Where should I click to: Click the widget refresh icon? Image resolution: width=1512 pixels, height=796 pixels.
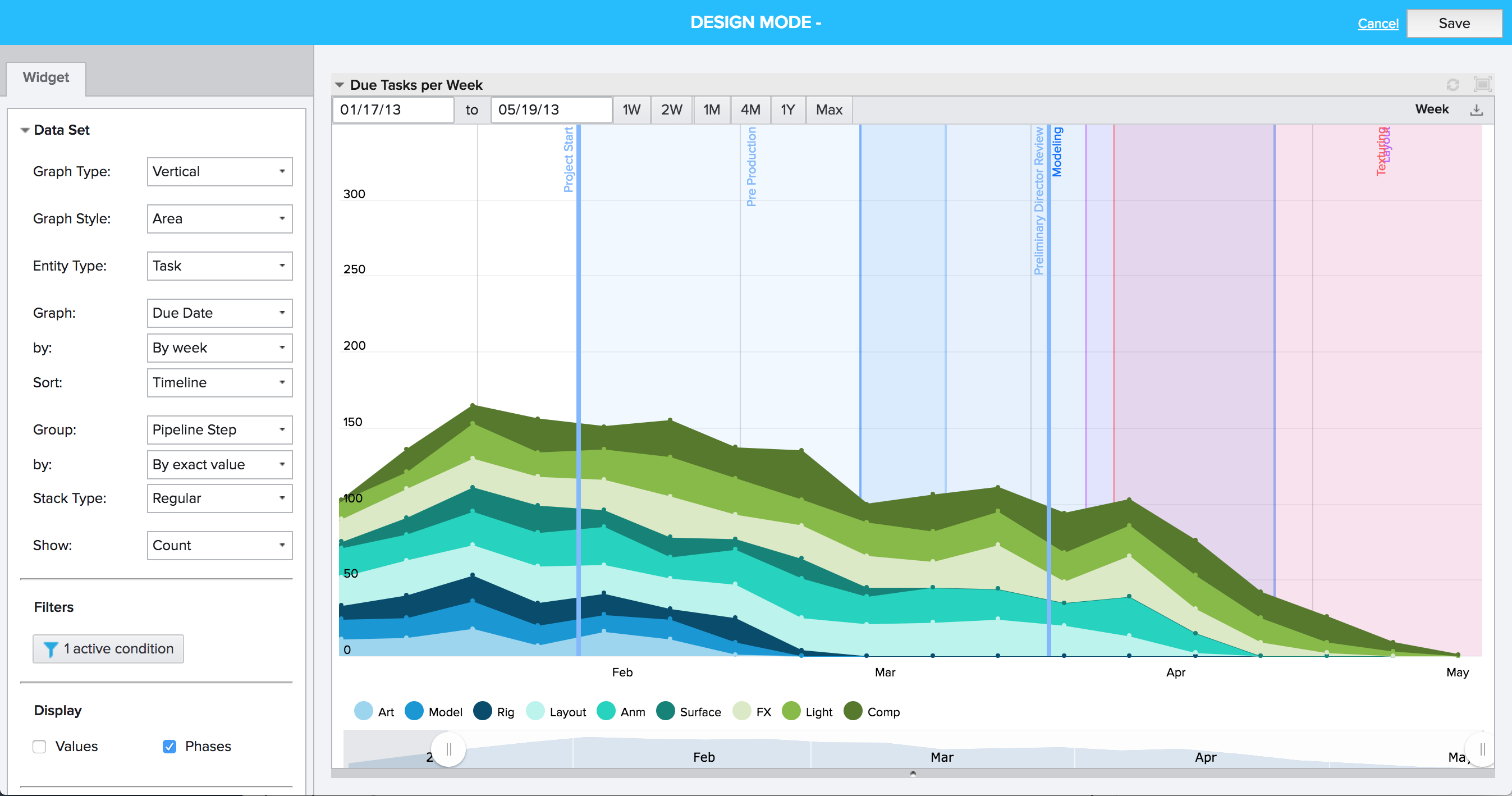pyautogui.click(x=1452, y=85)
